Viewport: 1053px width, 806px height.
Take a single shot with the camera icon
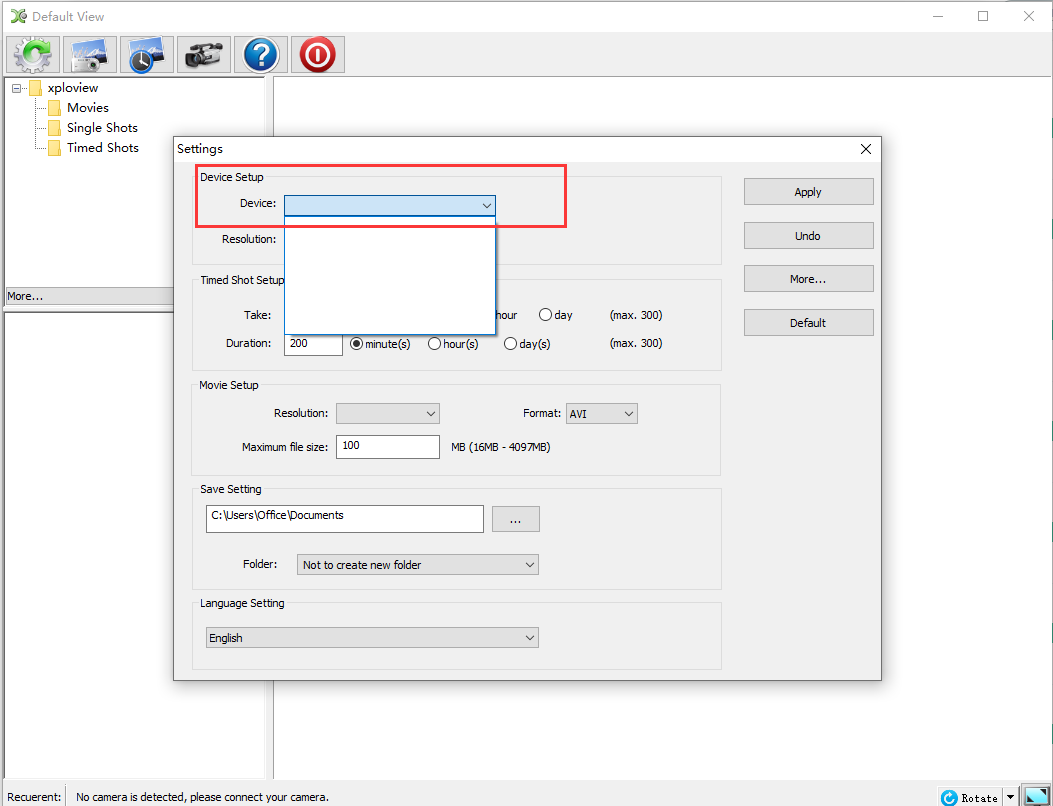(x=90, y=54)
